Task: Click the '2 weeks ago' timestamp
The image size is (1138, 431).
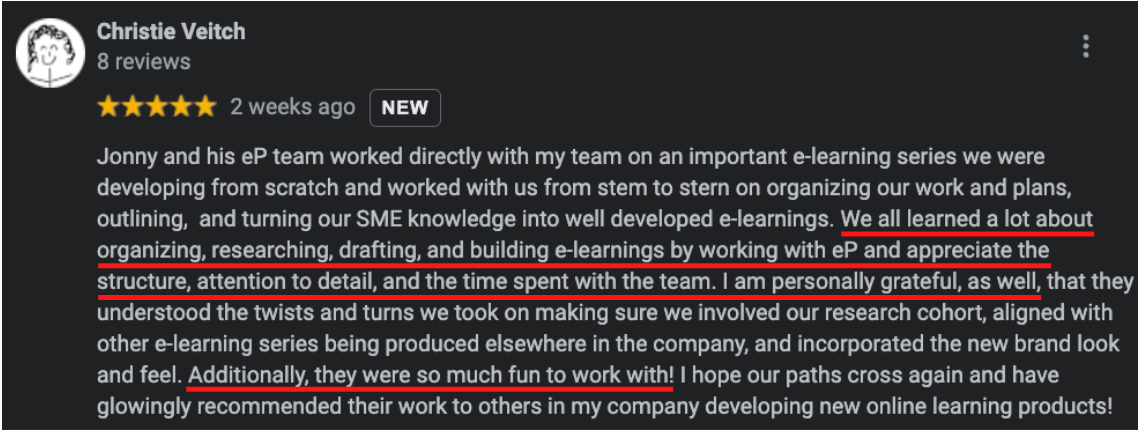Action: pyautogui.click(x=292, y=106)
